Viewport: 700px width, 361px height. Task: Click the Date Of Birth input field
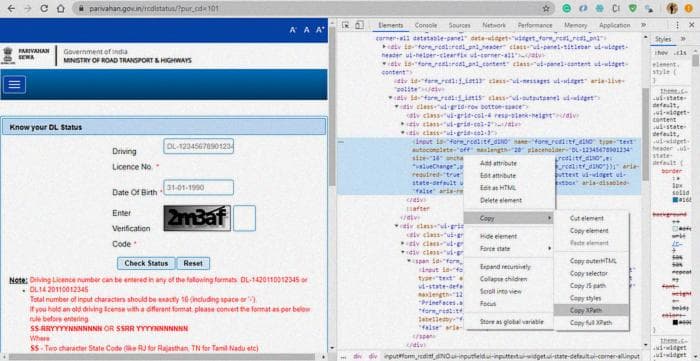pos(199,187)
